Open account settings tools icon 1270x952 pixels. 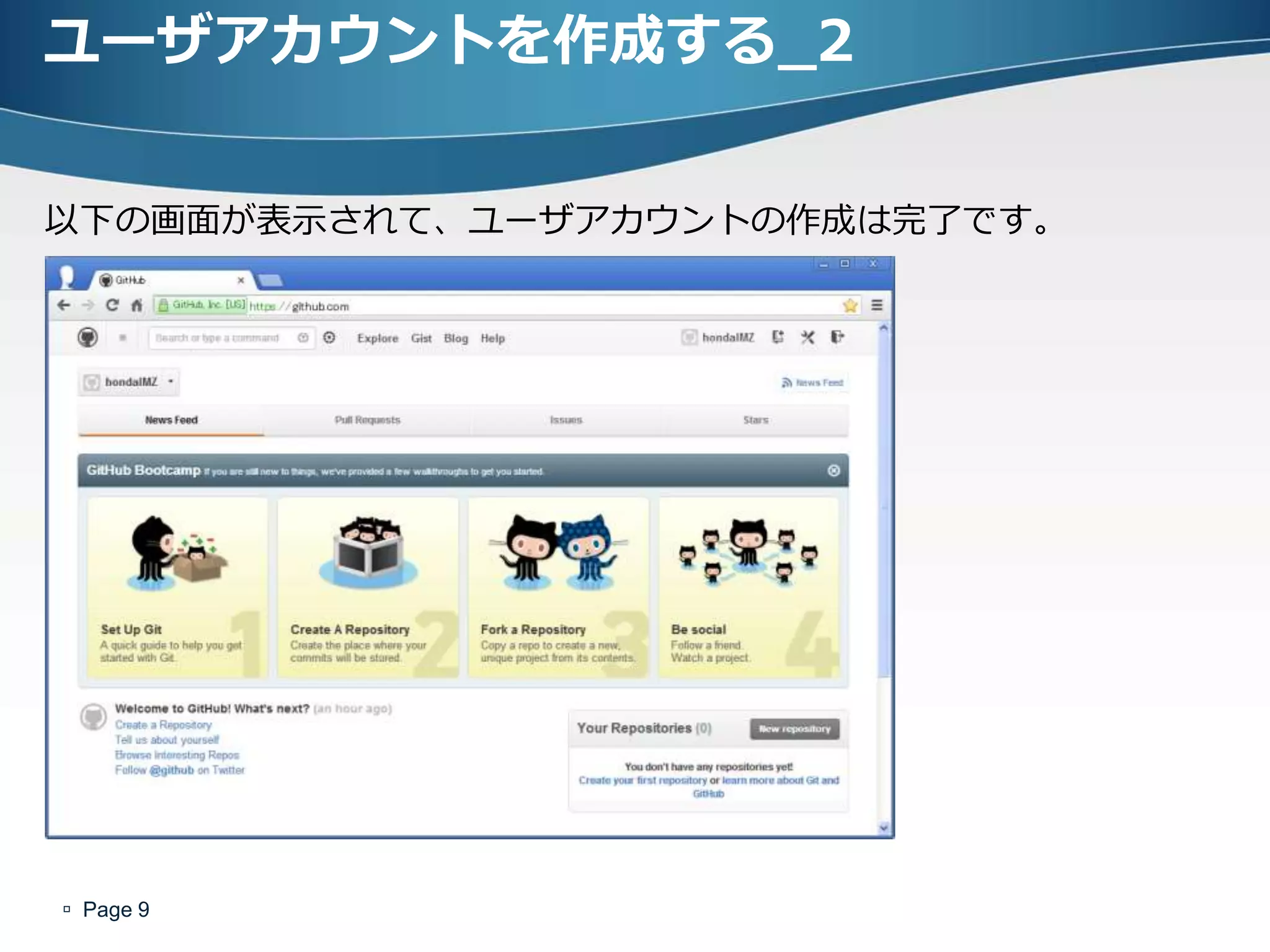click(807, 337)
